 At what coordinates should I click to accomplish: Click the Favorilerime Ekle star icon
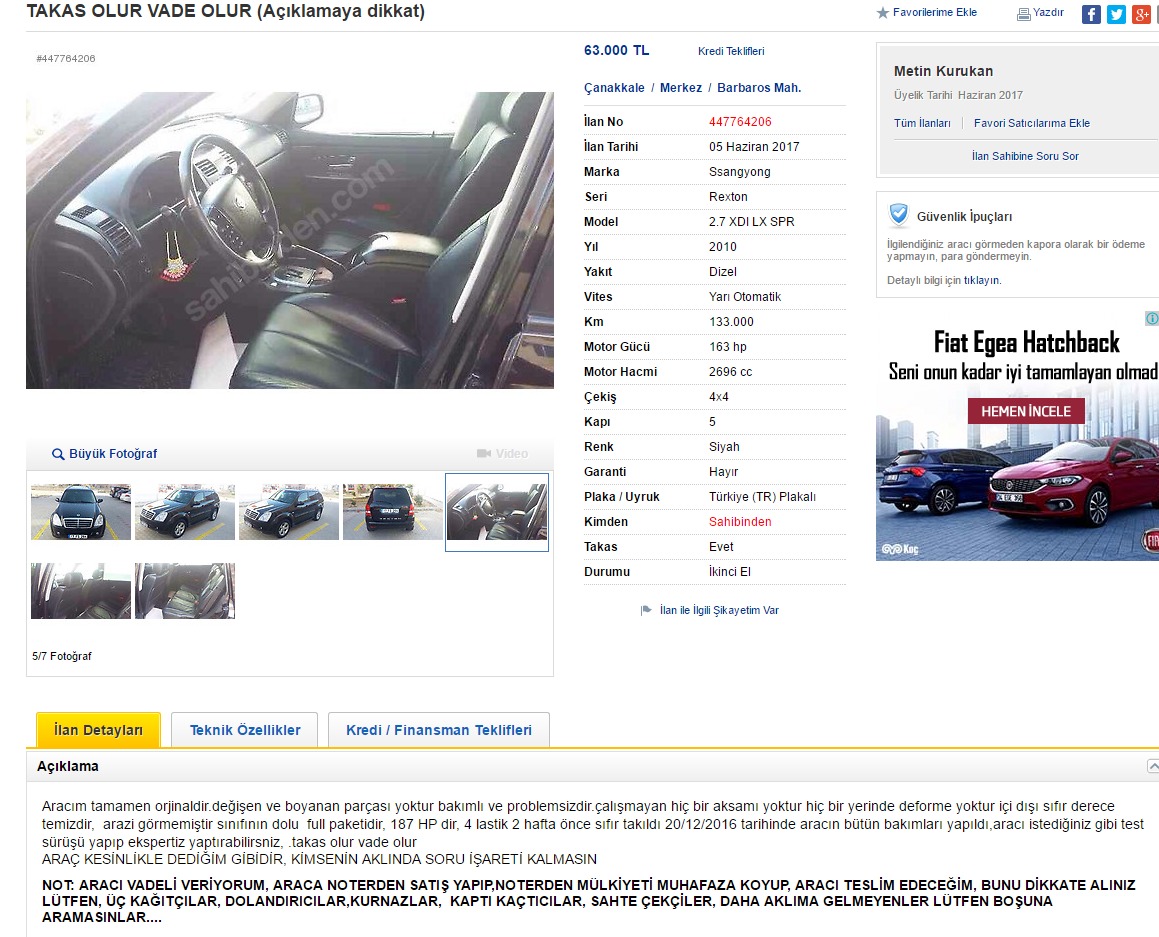(882, 13)
